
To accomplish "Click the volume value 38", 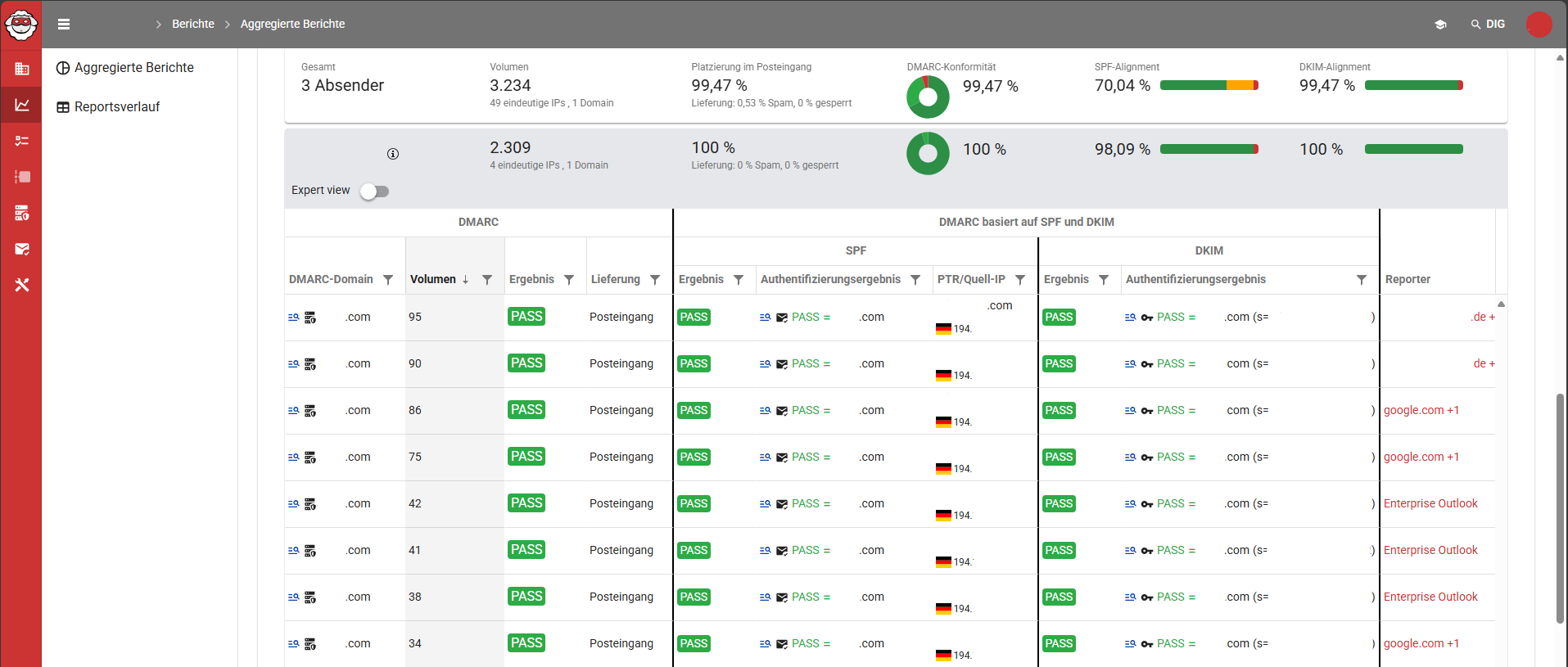I will point(415,597).
